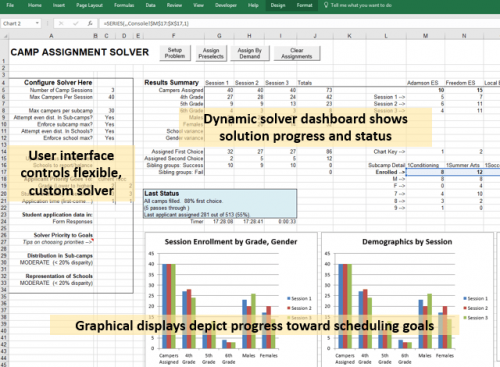Image resolution: width=500 pixels, height=367 pixels.
Task: Switch to the Formulas tab
Action: click(124, 5)
